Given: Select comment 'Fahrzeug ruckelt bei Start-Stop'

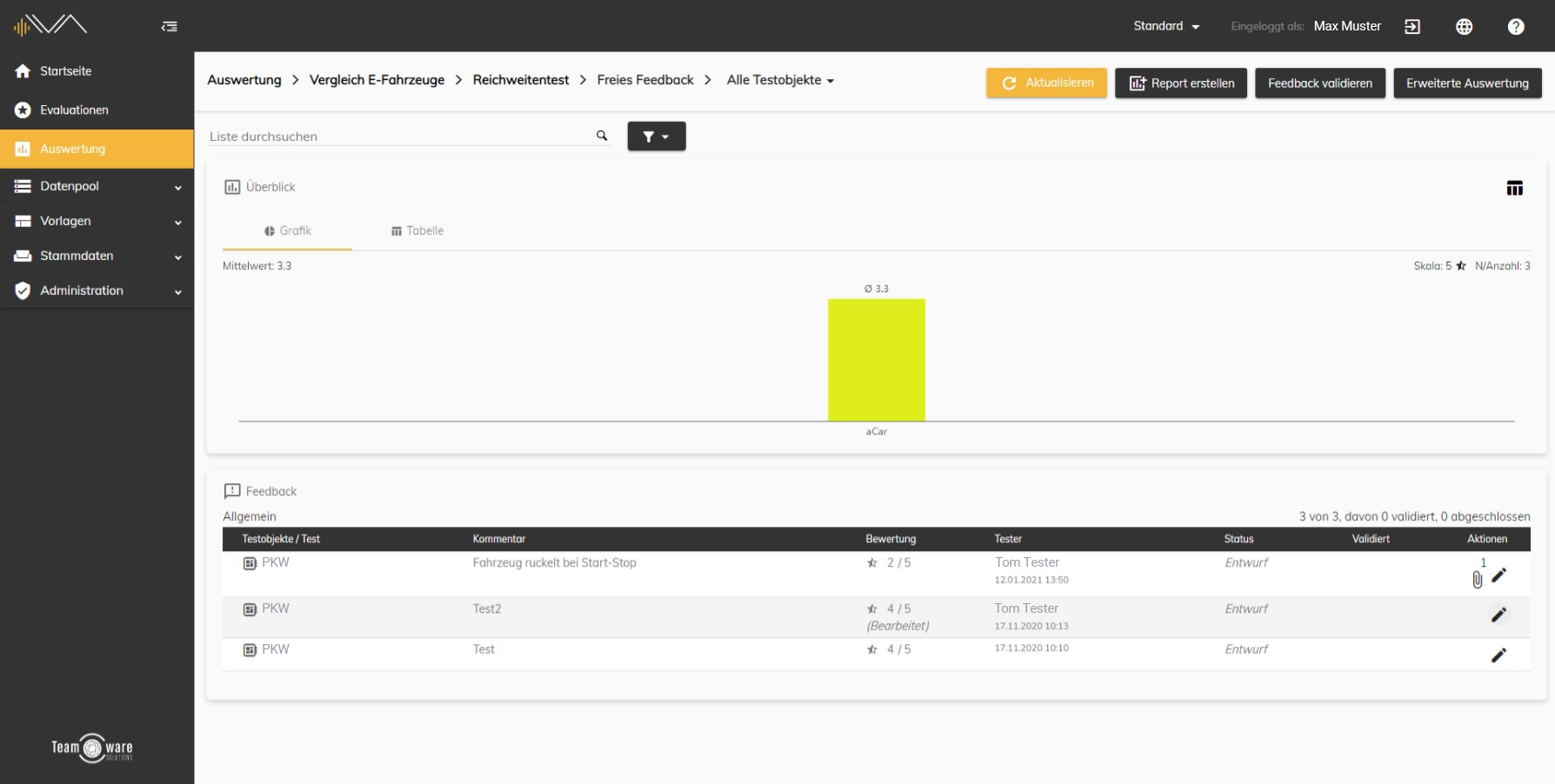Looking at the screenshot, I should [555, 563].
